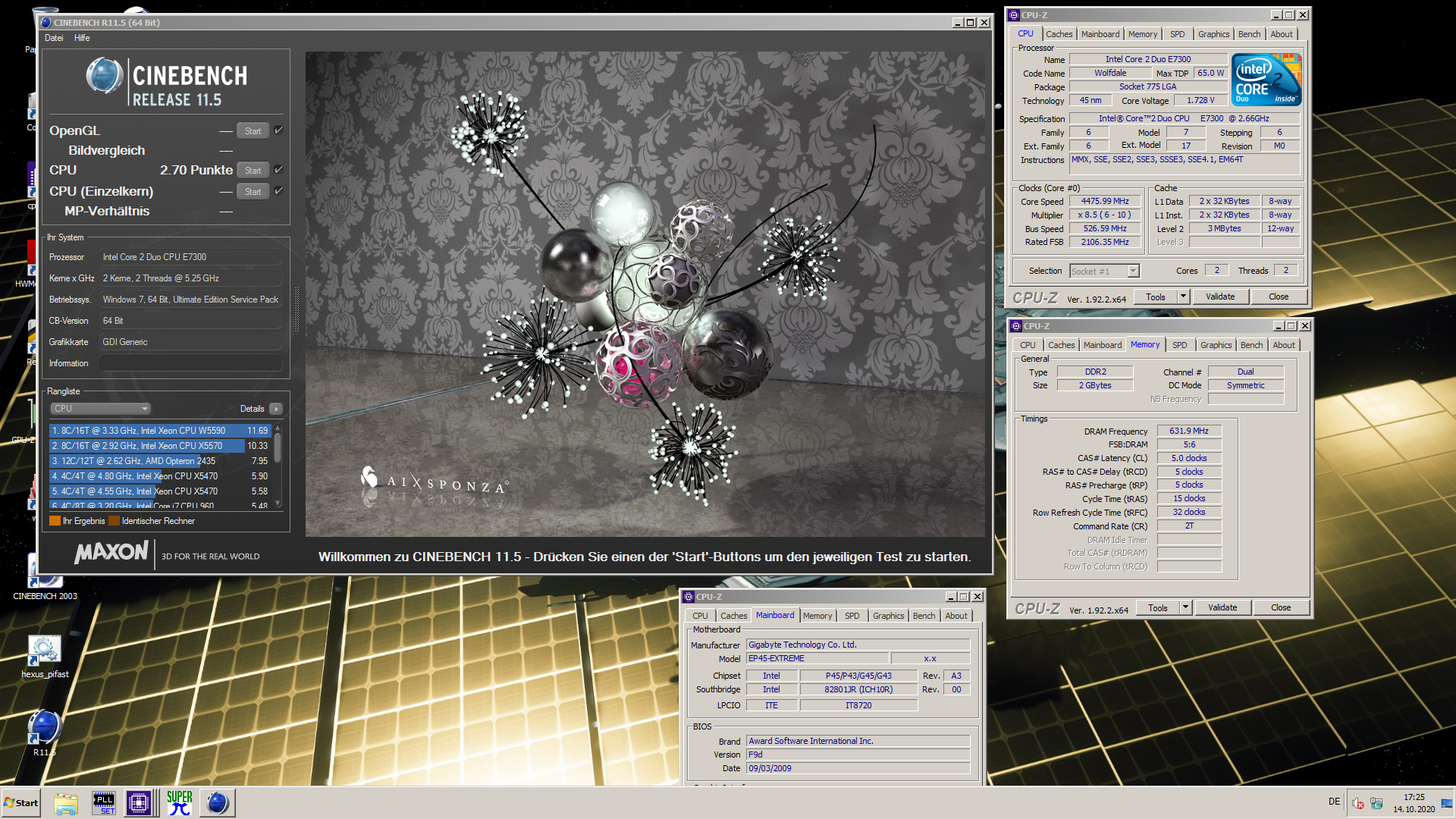Screen dimensions: 1456x819
Task: Click the Information input field
Action: 190,363
